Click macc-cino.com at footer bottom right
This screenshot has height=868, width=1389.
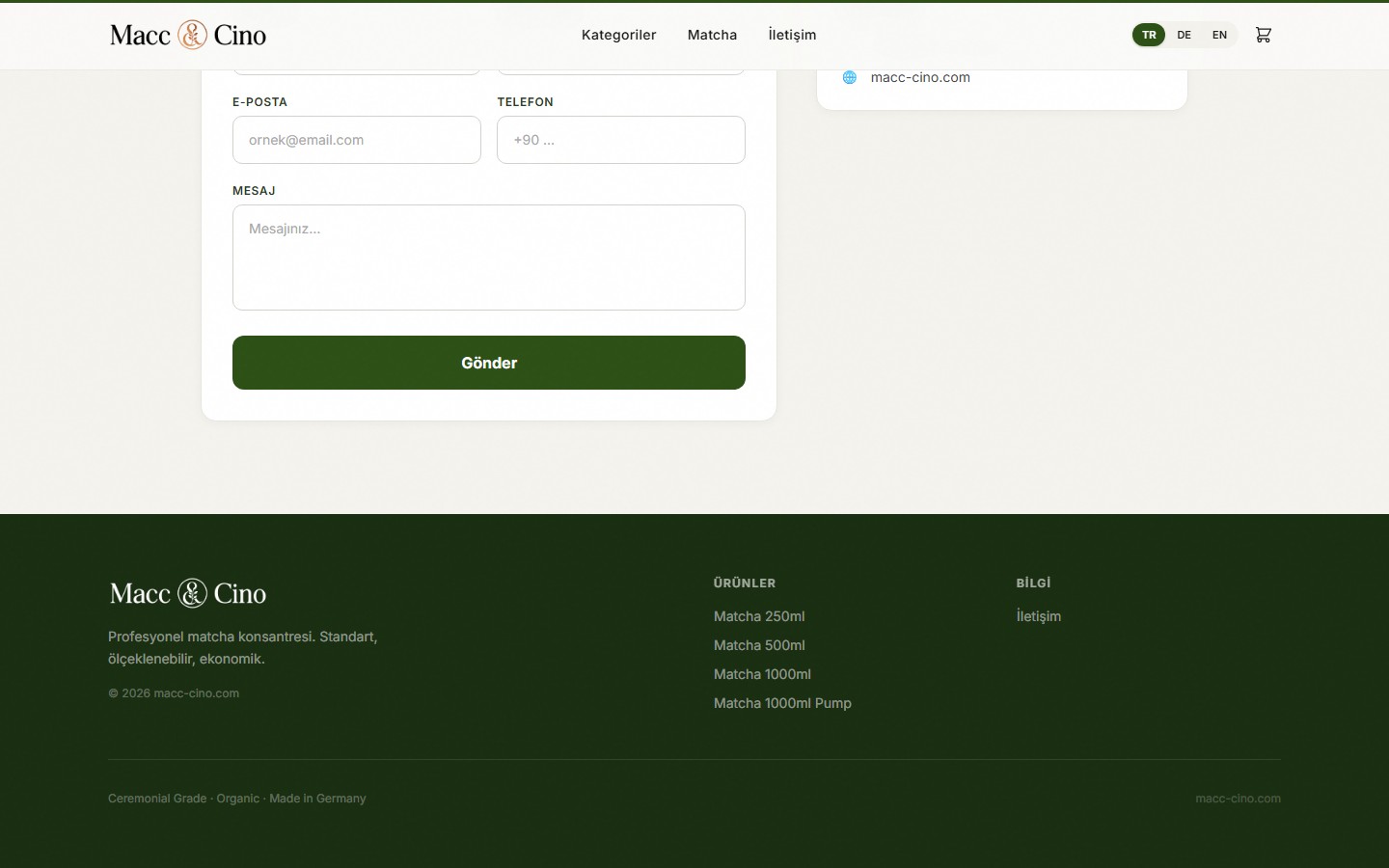click(1238, 799)
